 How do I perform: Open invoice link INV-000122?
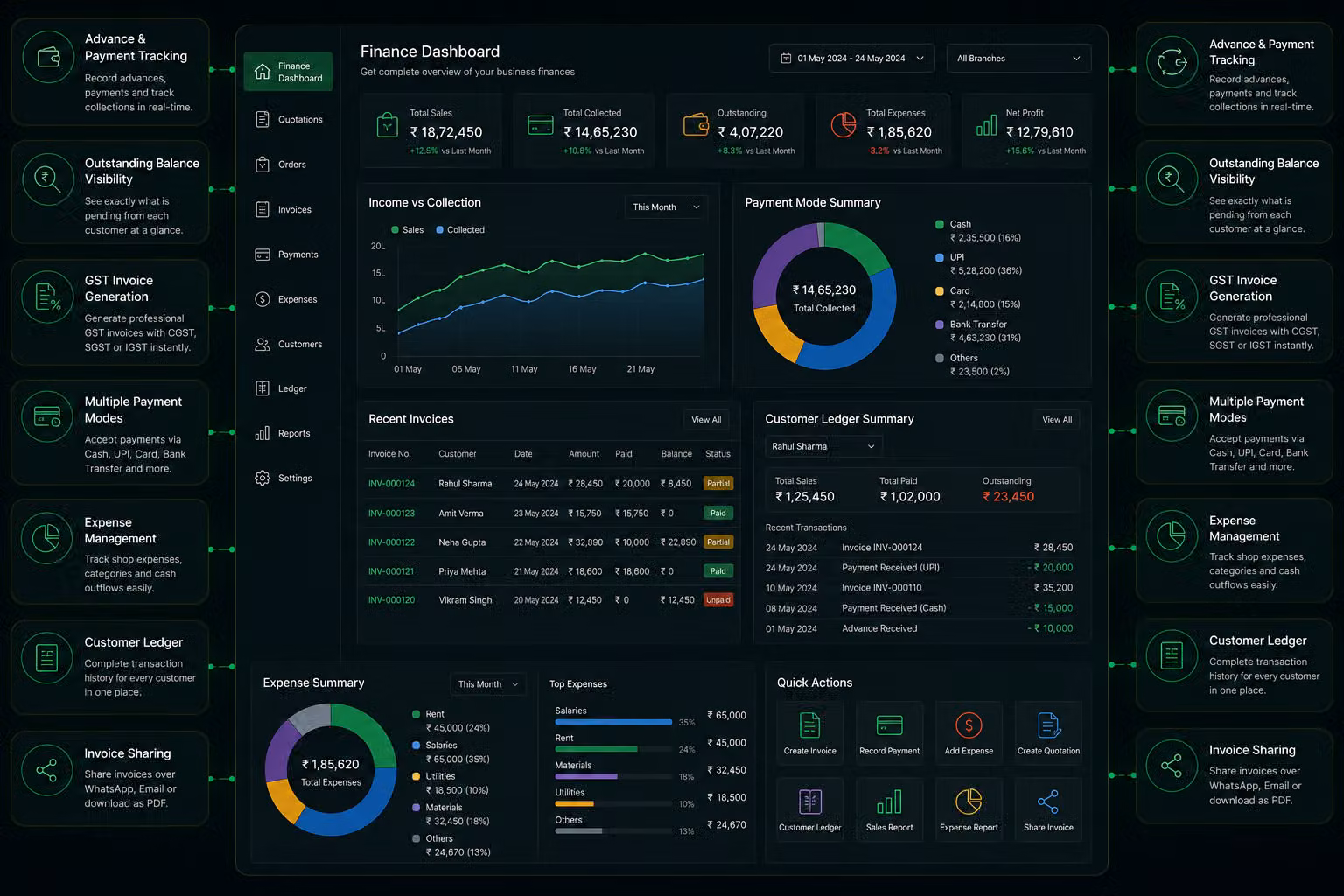(x=391, y=542)
